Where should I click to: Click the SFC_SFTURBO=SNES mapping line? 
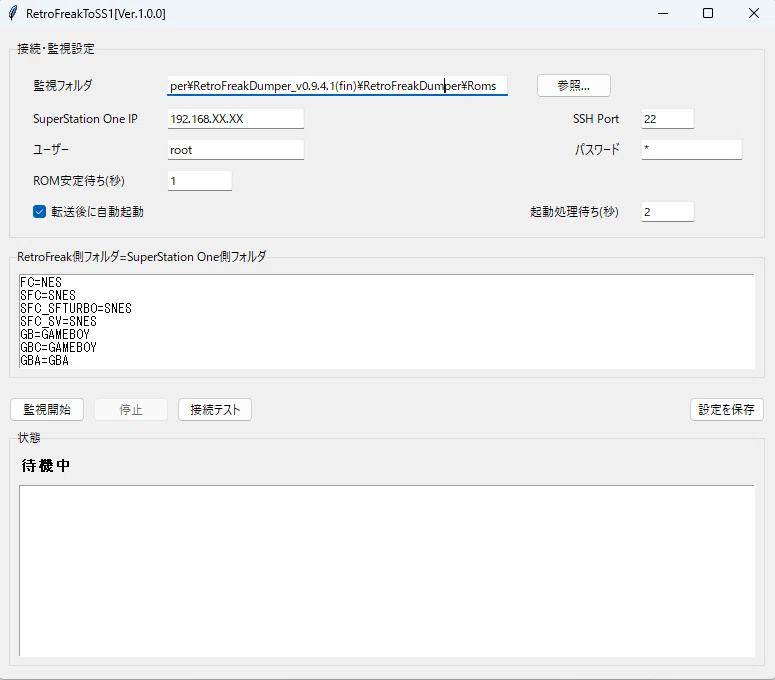76,308
